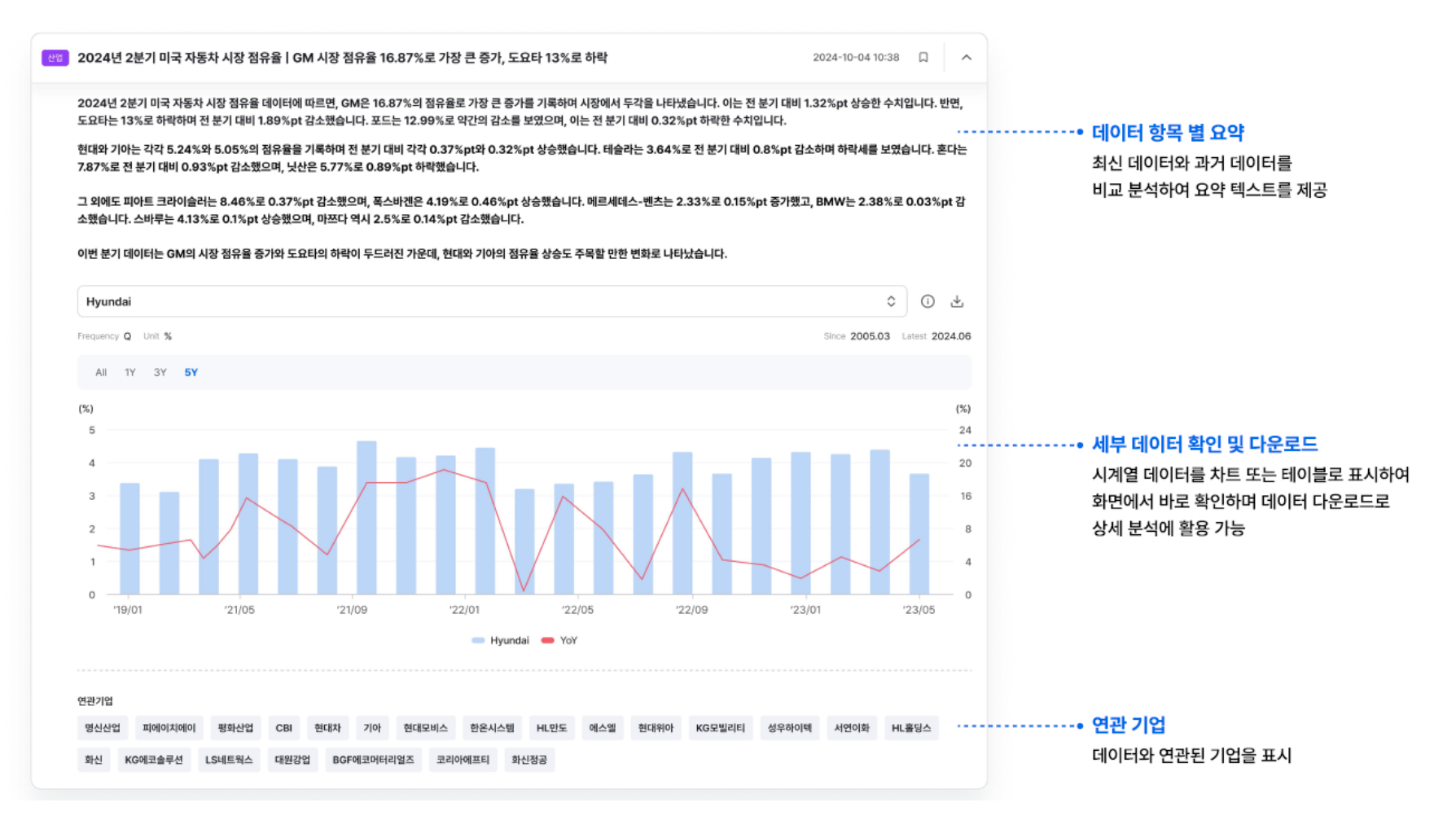The height and width of the screenshot is (829, 1456).
Task: Click the KG에코솔루션 company tag
Action: 154,759
